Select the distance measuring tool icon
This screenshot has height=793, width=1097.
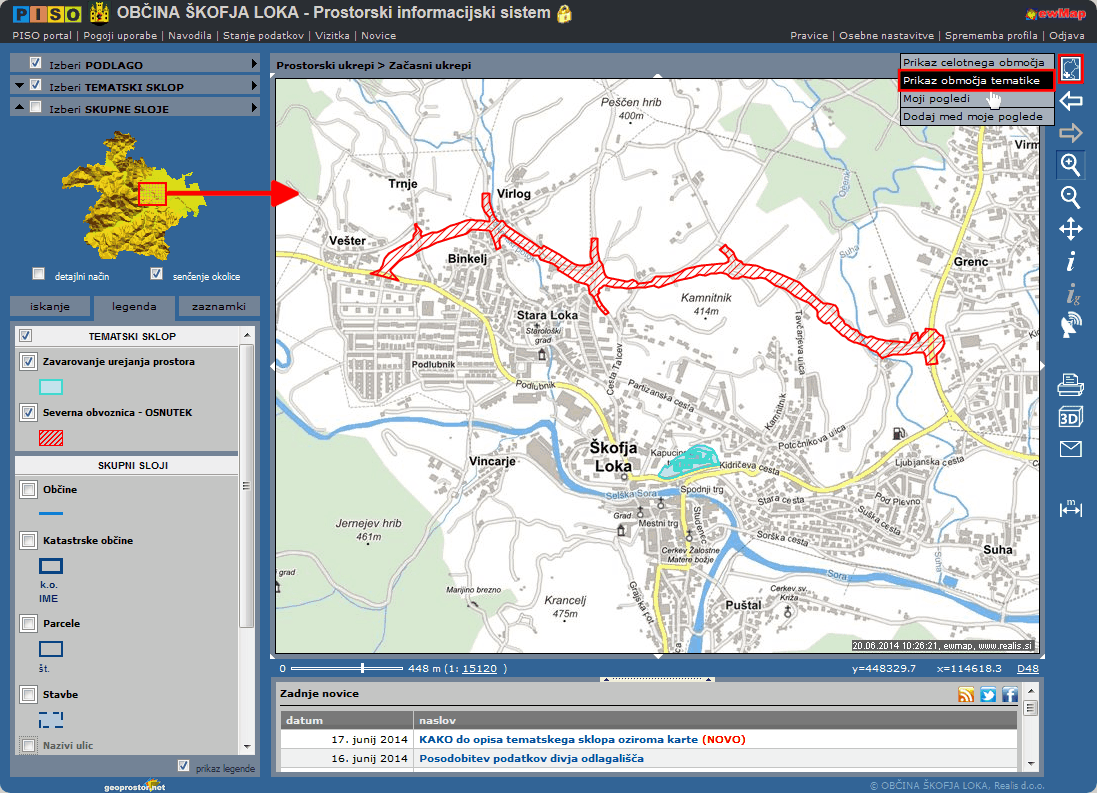[x=1070, y=508]
